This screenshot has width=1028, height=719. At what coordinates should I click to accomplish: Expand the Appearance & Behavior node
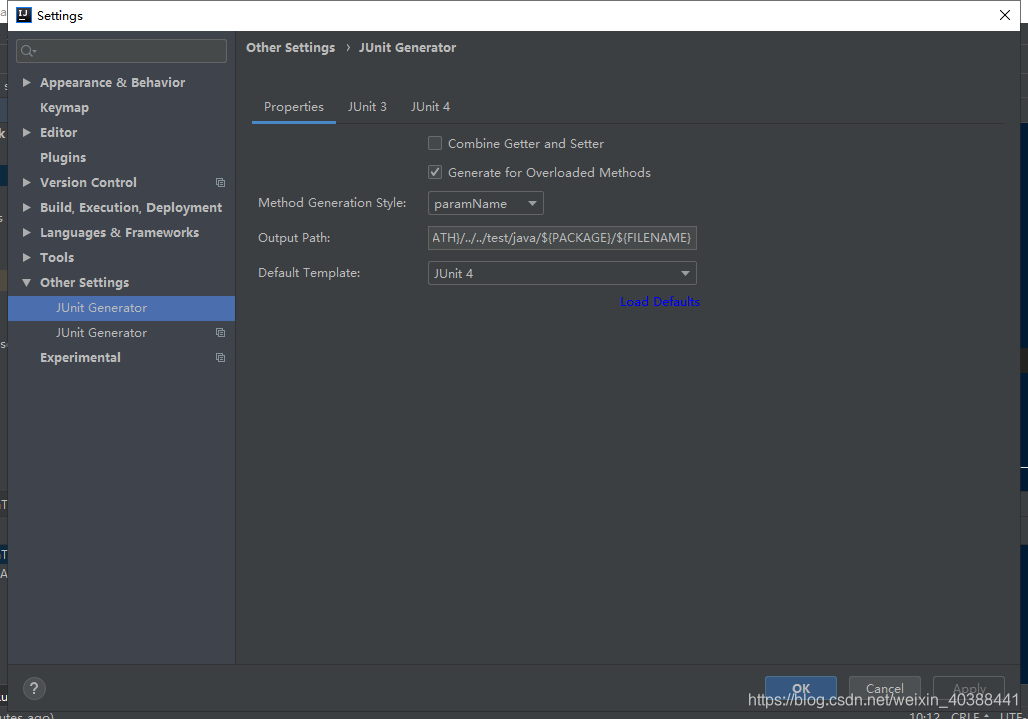(x=27, y=82)
